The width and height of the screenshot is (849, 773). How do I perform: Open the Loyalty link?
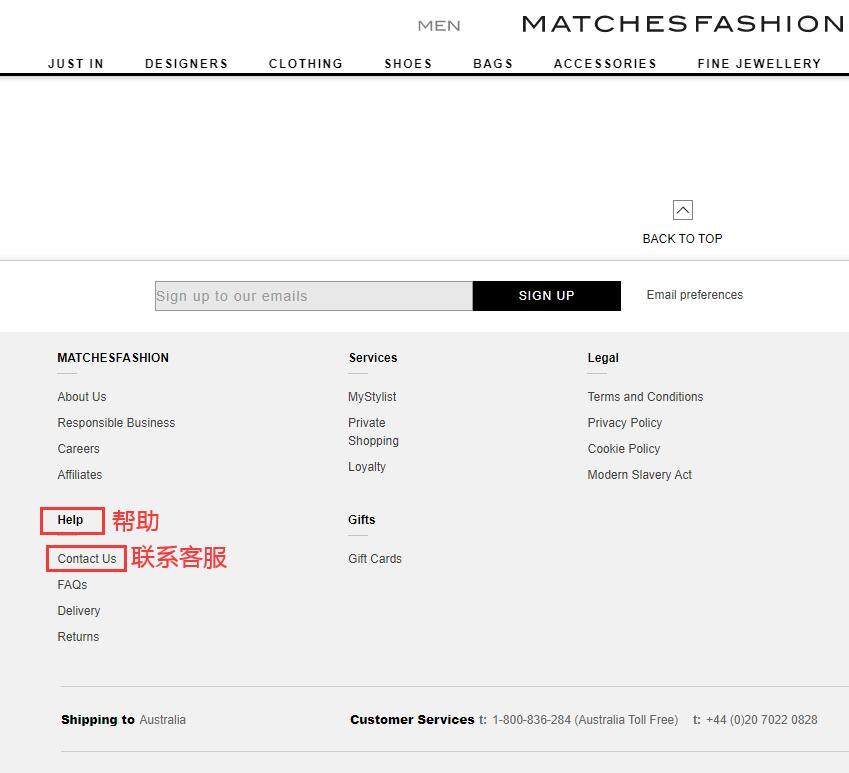click(367, 467)
